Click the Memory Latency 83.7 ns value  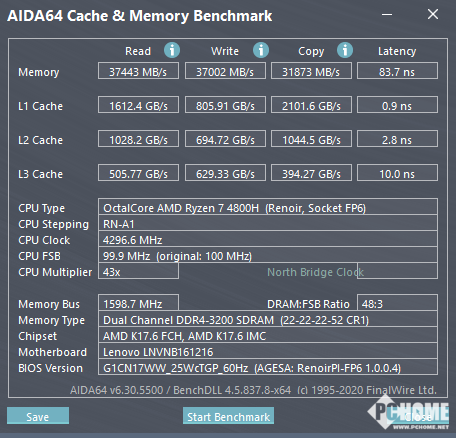pyautogui.click(x=397, y=71)
